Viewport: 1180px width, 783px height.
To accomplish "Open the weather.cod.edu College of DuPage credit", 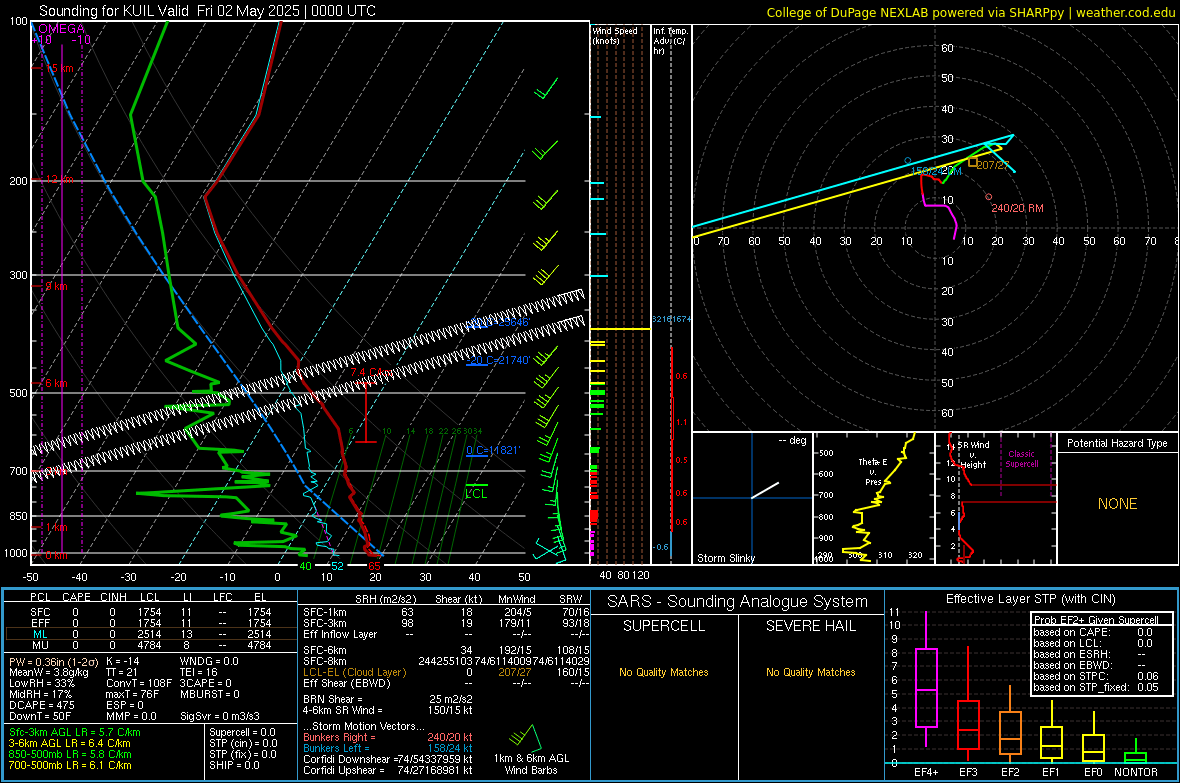I will pos(970,13).
